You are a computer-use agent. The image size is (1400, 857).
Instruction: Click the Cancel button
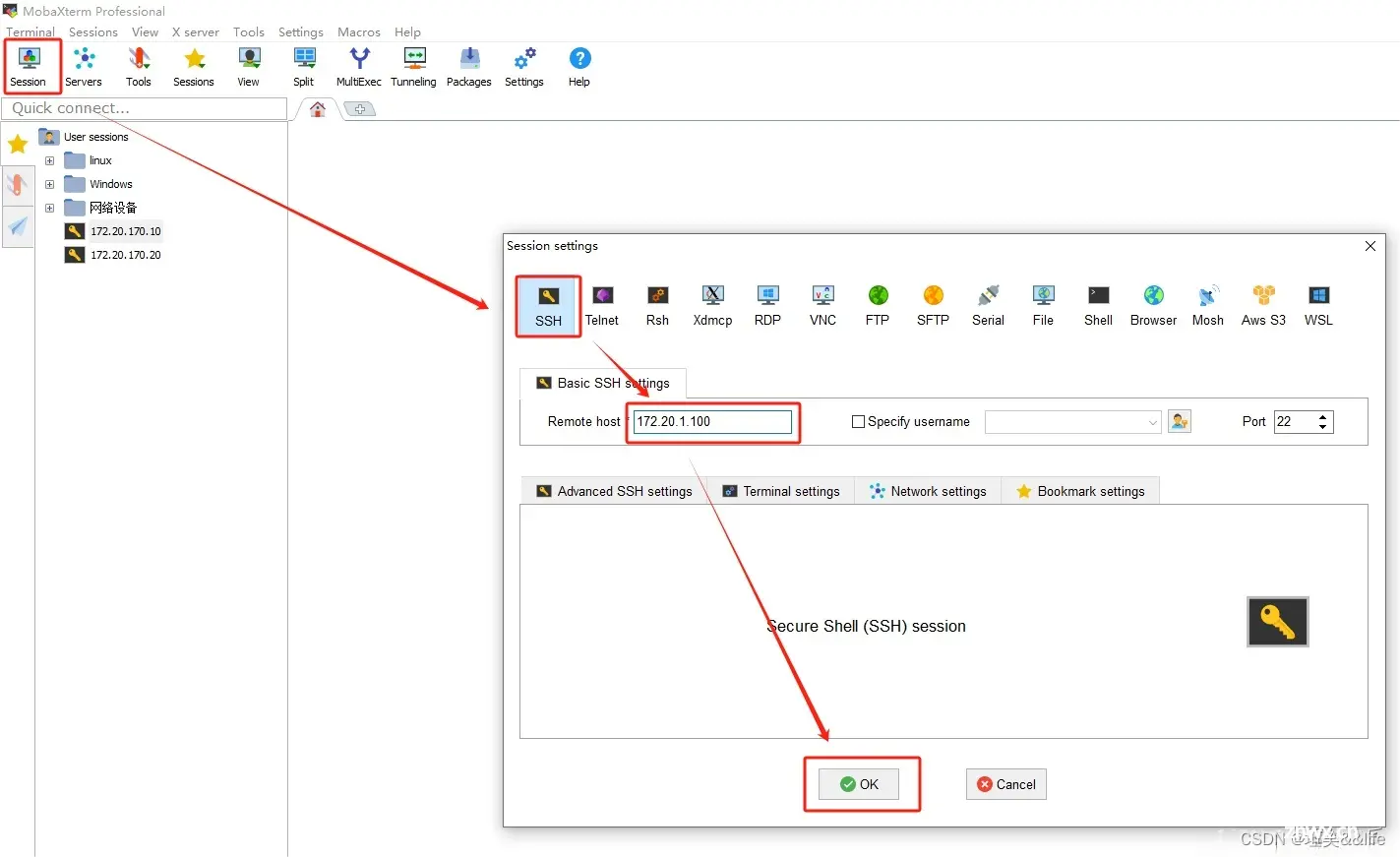(x=1005, y=784)
